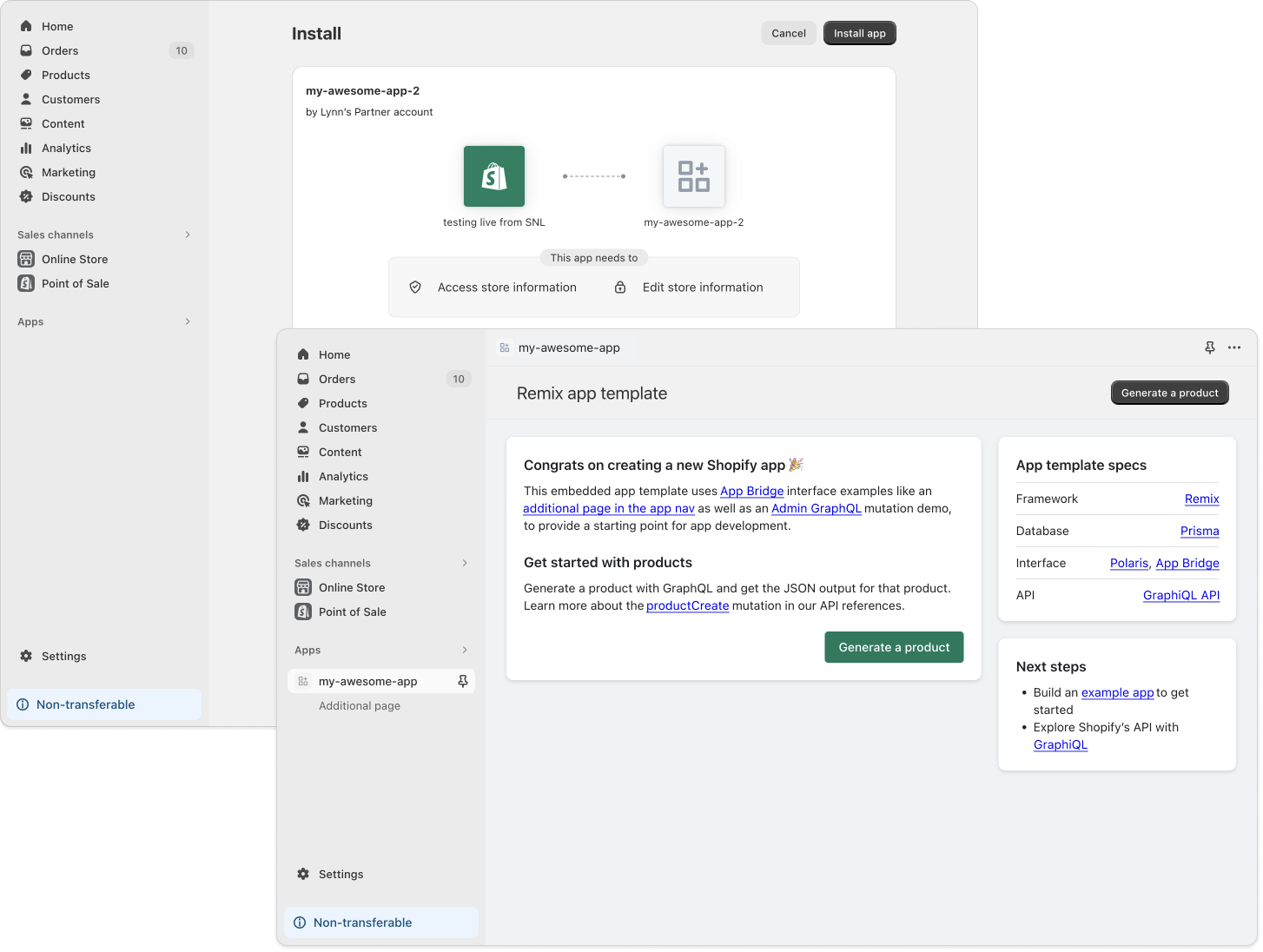Click the lock icon beside Edit store information
Image resolution: width=1263 pixels, height=952 pixels.
620,288
